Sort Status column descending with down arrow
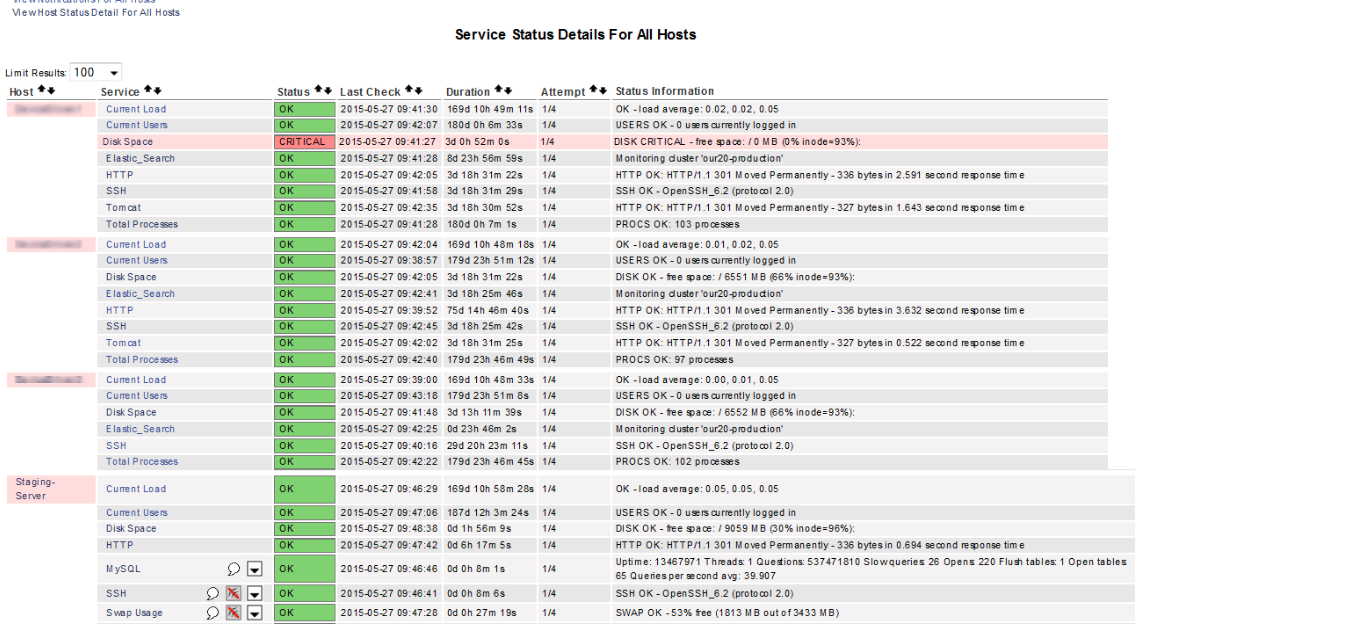The height and width of the screenshot is (624, 1360). [328, 91]
